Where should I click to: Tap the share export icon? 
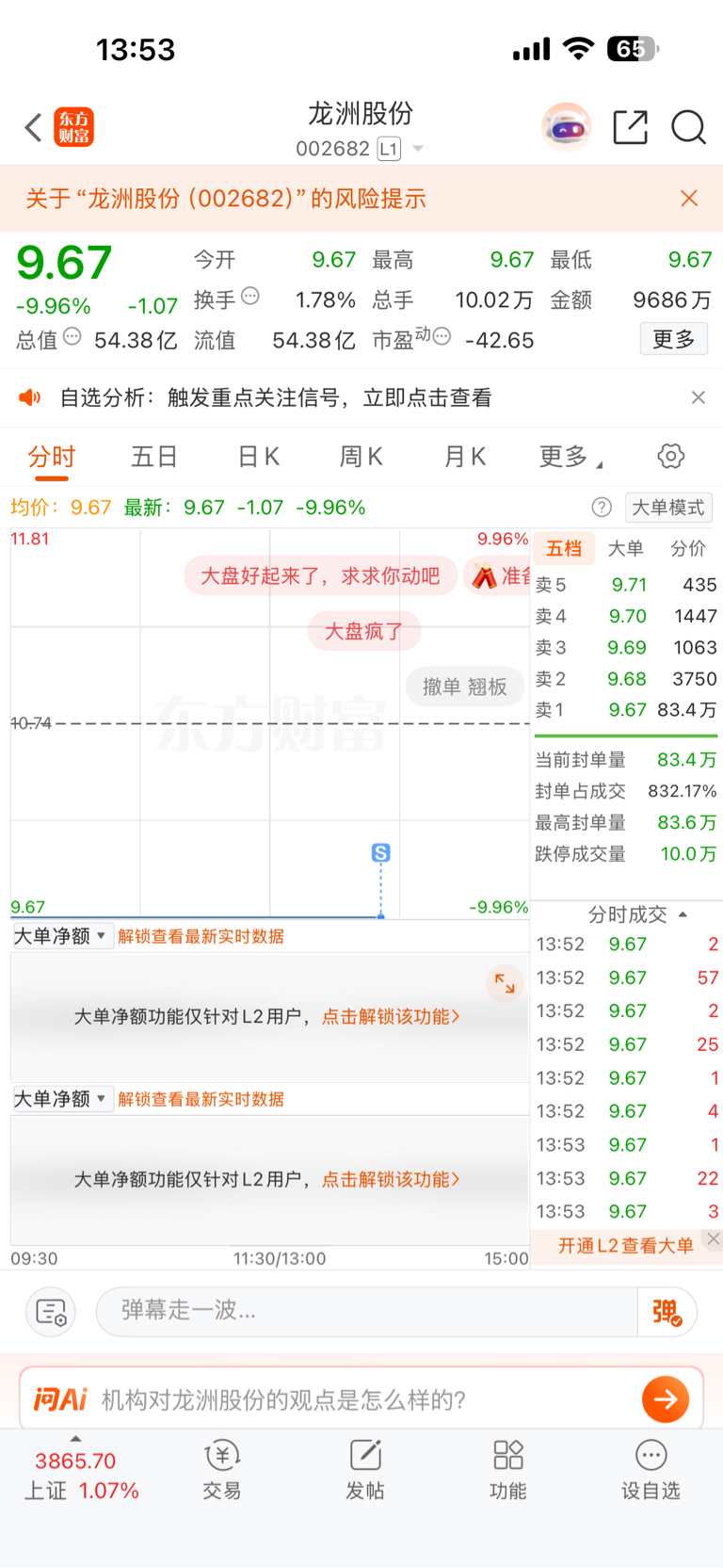click(x=630, y=127)
